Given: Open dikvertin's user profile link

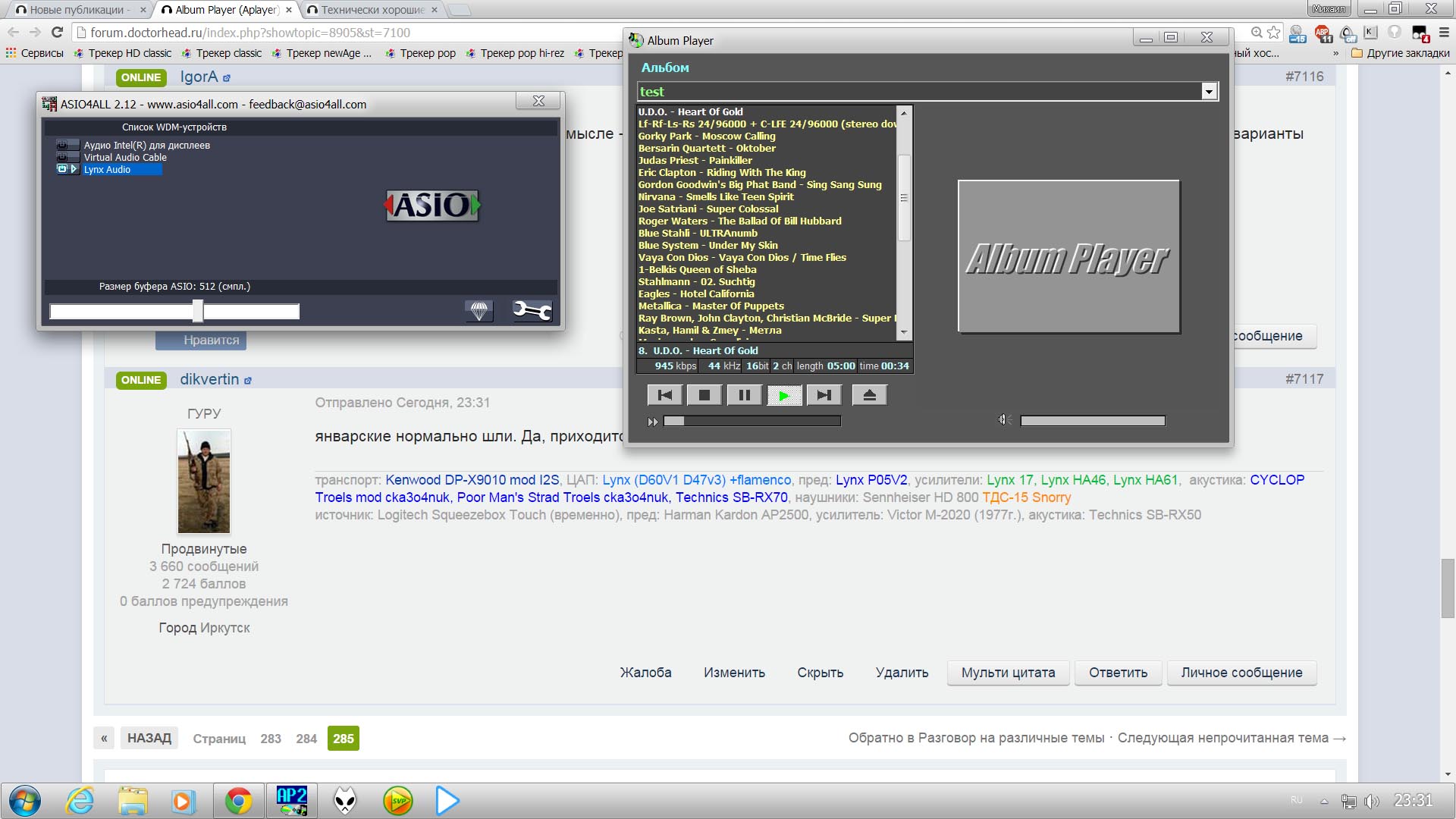Looking at the screenshot, I should tap(209, 379).
